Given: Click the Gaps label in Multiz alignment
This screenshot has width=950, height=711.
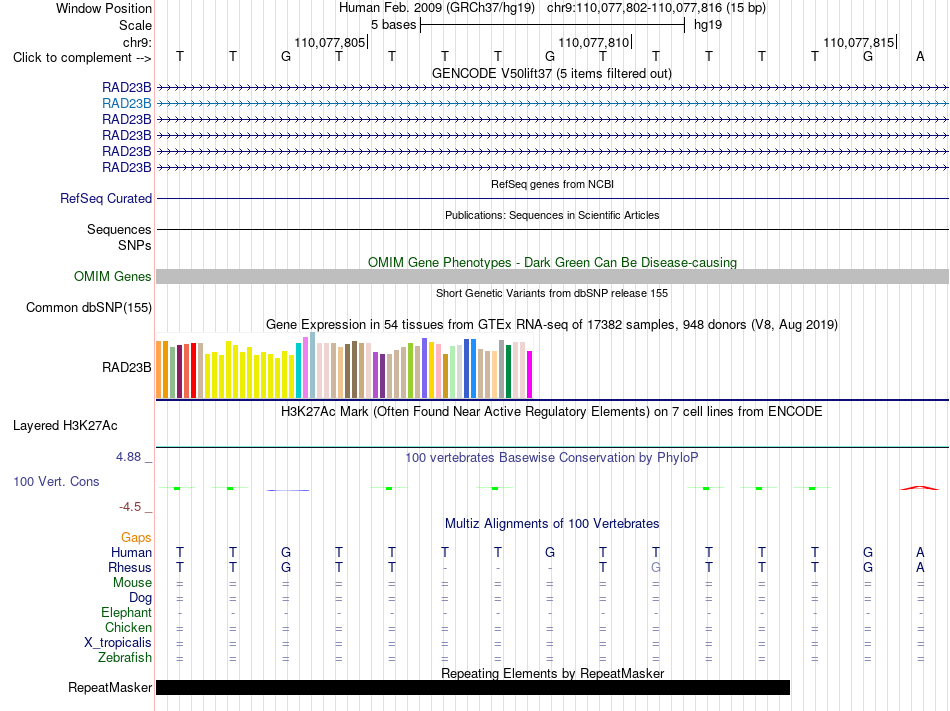Looking at the screenshot, I should (x=136, y=538).
